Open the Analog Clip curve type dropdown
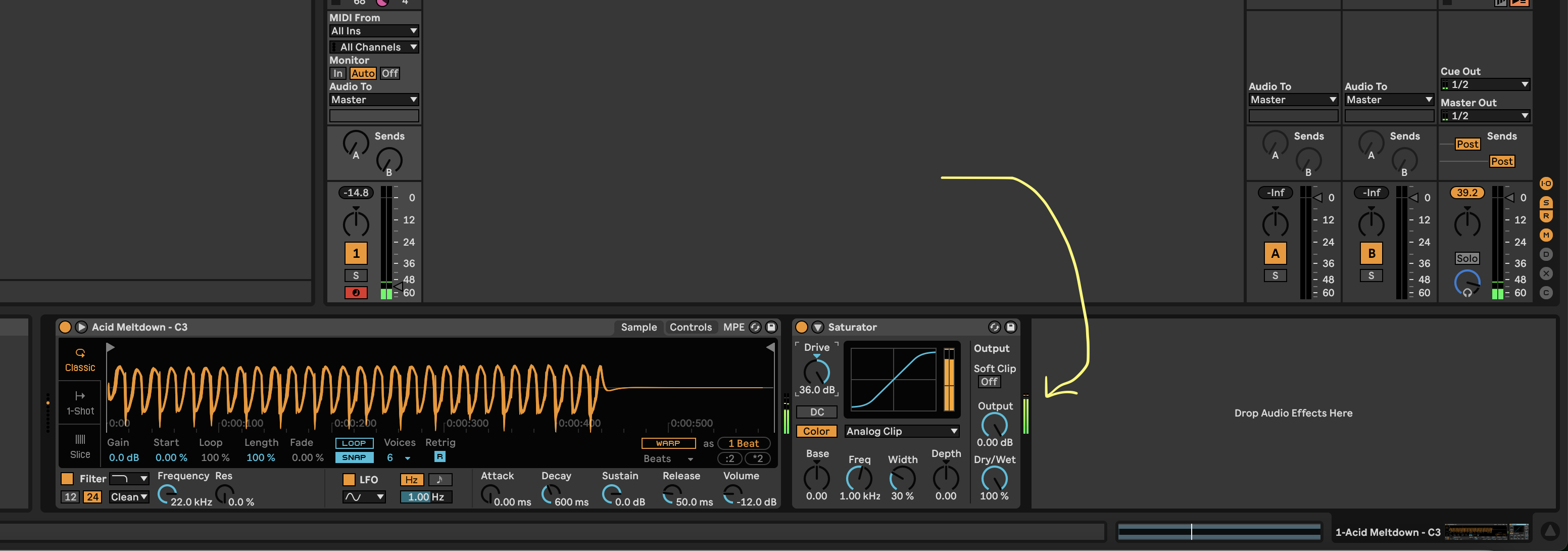 902,431
